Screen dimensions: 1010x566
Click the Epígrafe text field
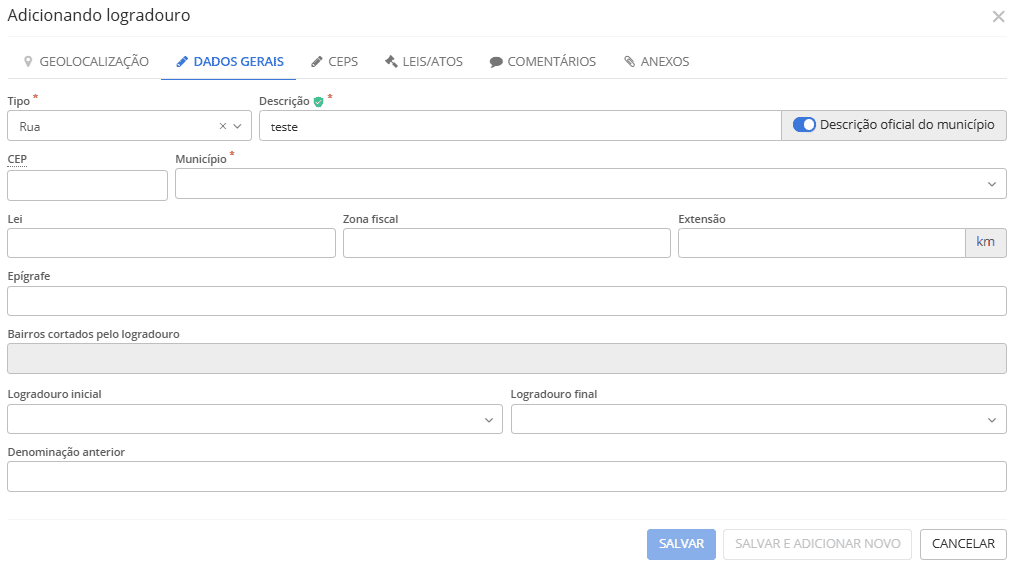pos(506,301)
